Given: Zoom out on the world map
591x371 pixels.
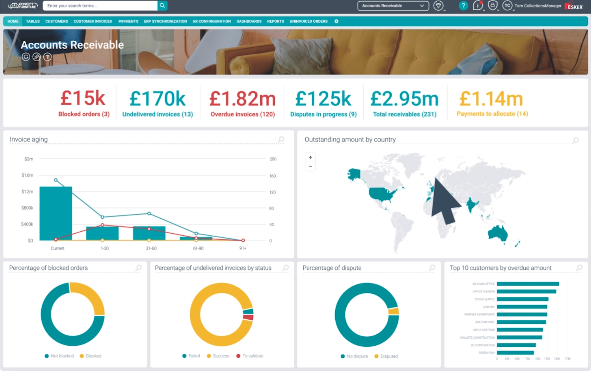Looking at the screenshot, I should pos(310,166).
